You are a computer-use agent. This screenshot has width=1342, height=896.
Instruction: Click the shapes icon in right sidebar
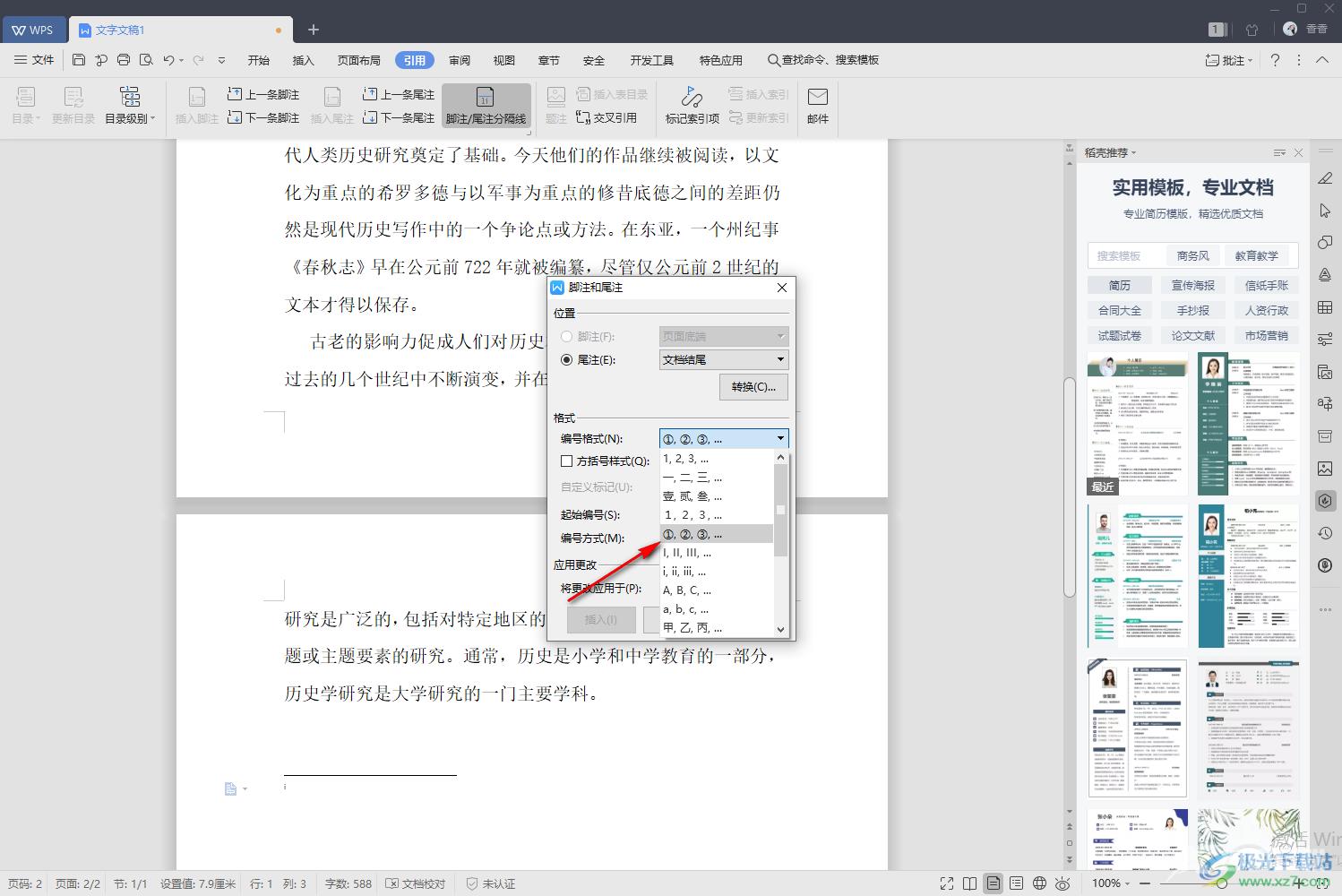[x=1325, y=243]
